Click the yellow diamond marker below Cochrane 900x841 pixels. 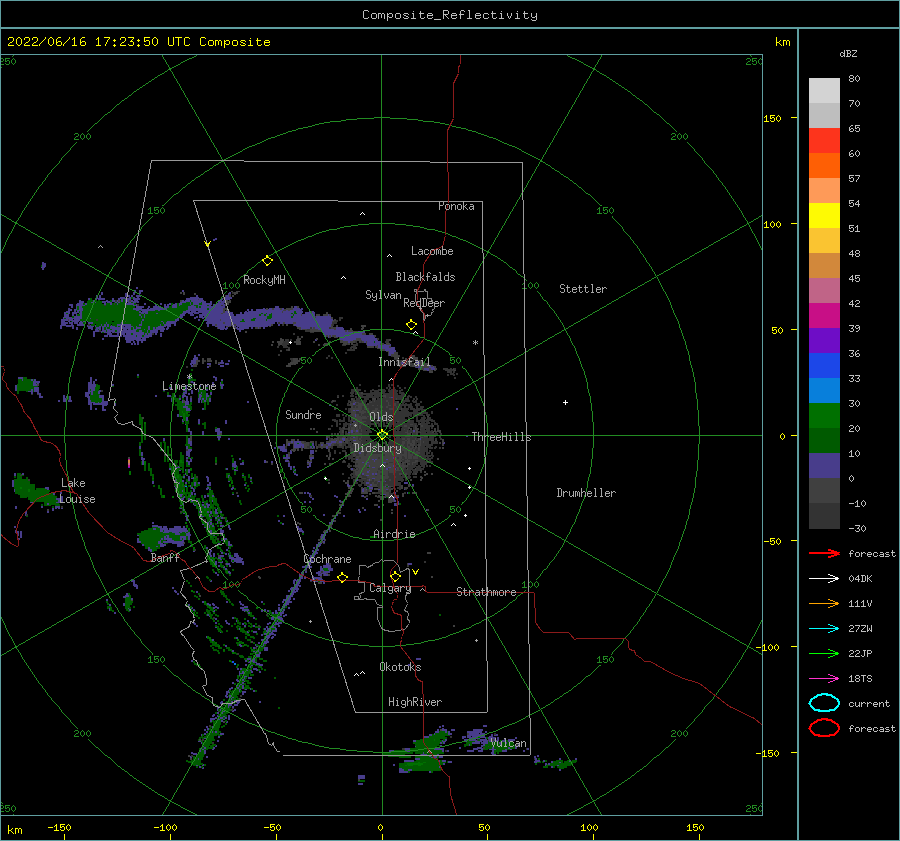tap(342, 577)
